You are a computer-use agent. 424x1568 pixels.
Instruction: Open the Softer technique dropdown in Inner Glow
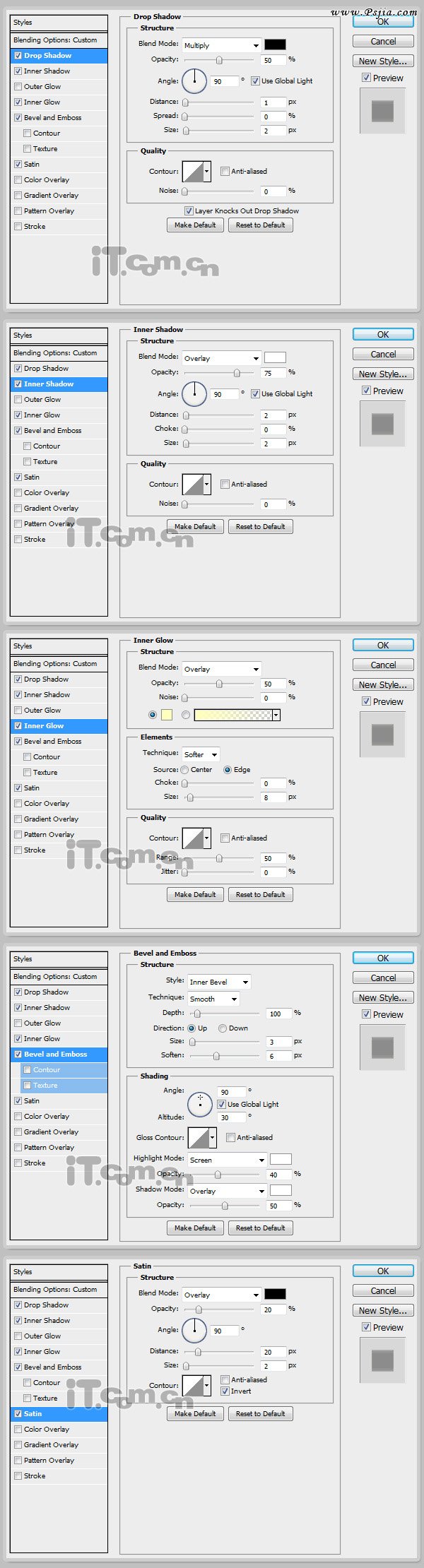(201, 754)
